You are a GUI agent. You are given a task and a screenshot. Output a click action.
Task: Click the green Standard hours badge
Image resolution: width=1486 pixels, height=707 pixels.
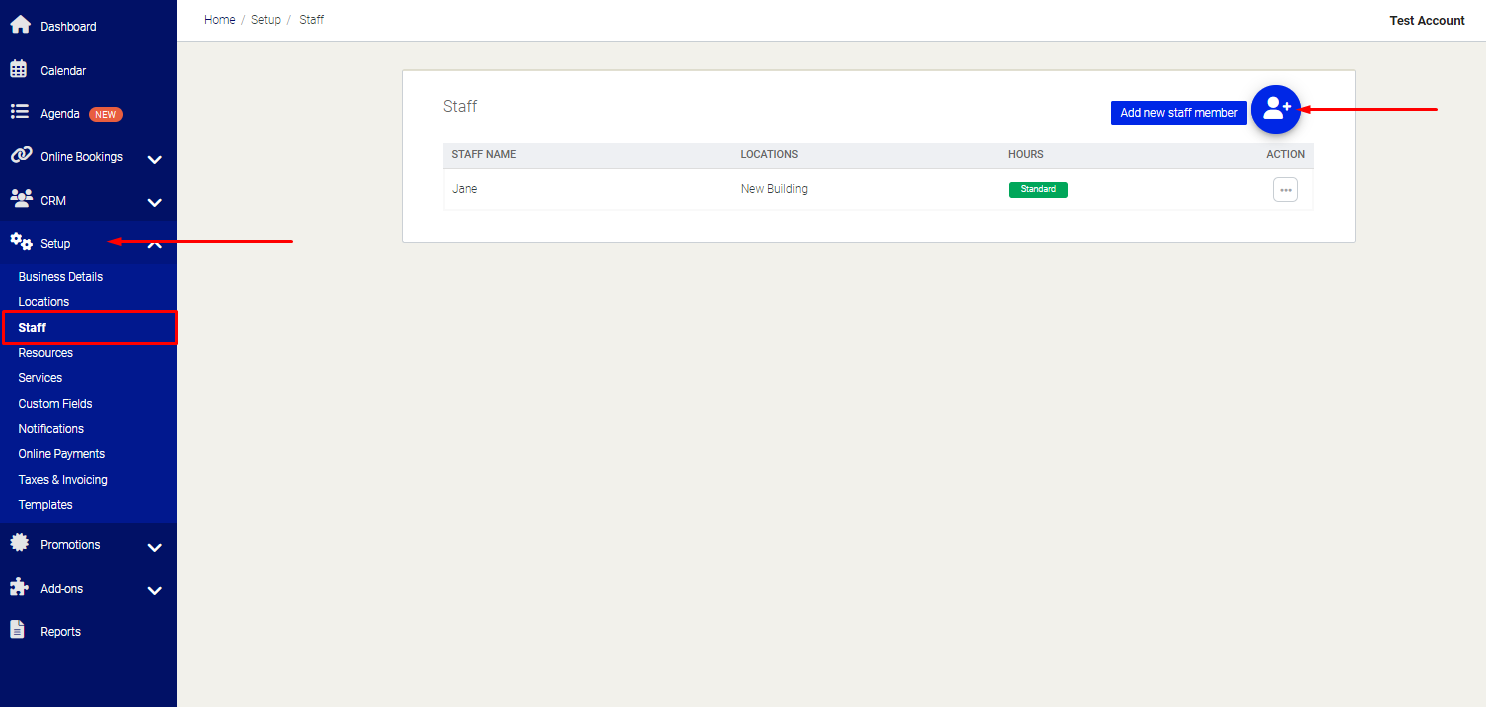click(x=1037, y=189)
